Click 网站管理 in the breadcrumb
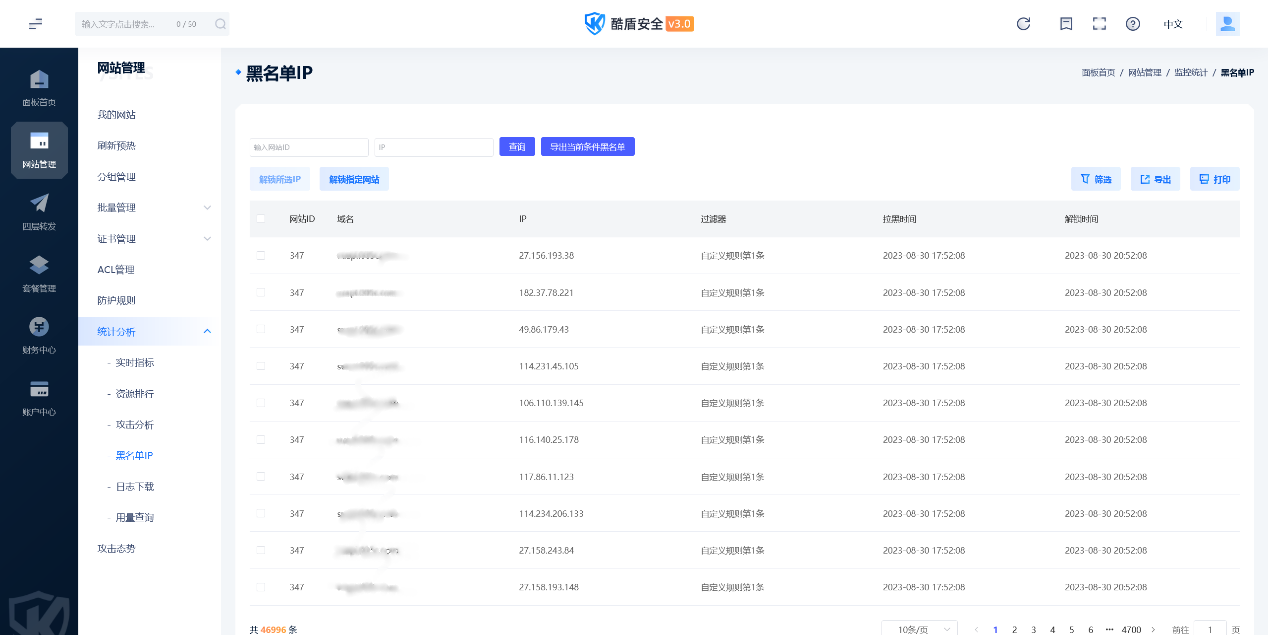This screenshot has height=635, width=1268. click(1145, 73)
